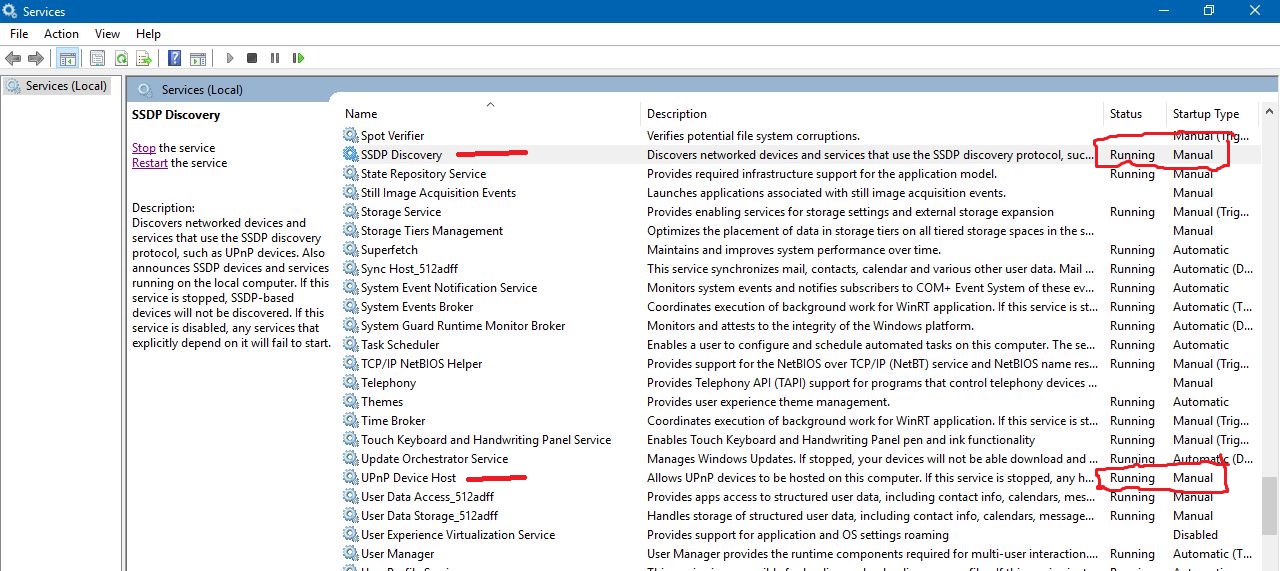1280x571 pixels.
Task: Click the Refresh toolbar icon
Action: click(x=121, y=58)
